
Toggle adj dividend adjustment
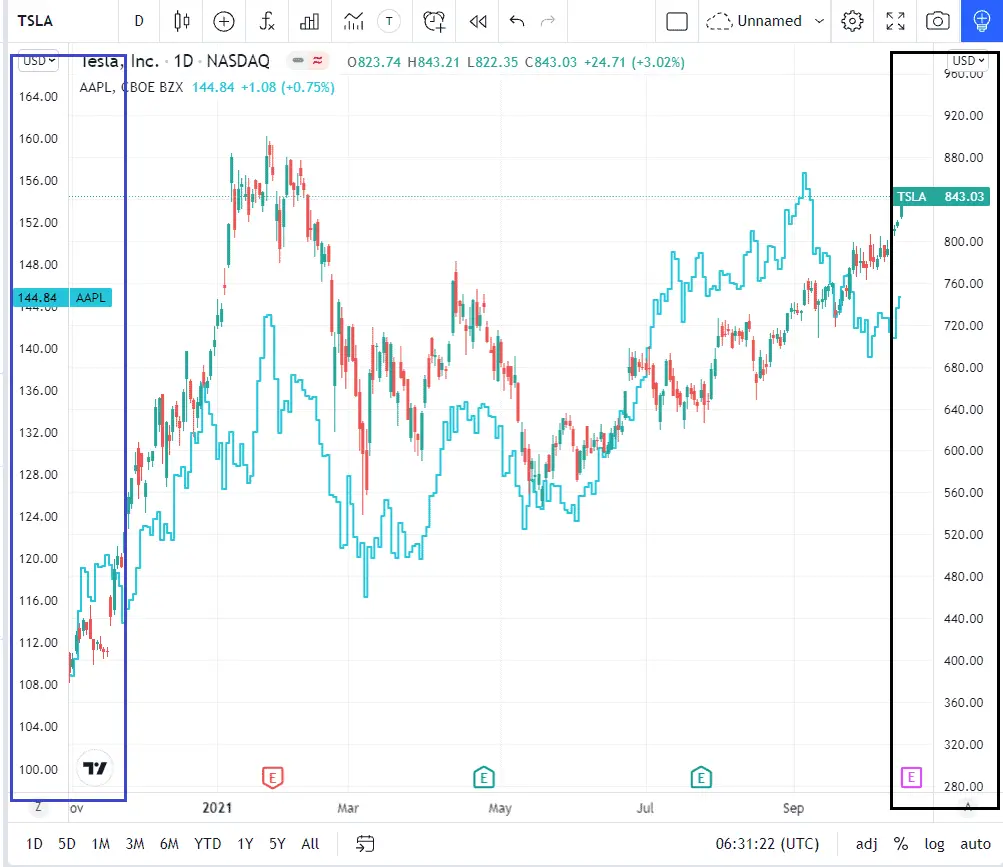tap(867, 844)
